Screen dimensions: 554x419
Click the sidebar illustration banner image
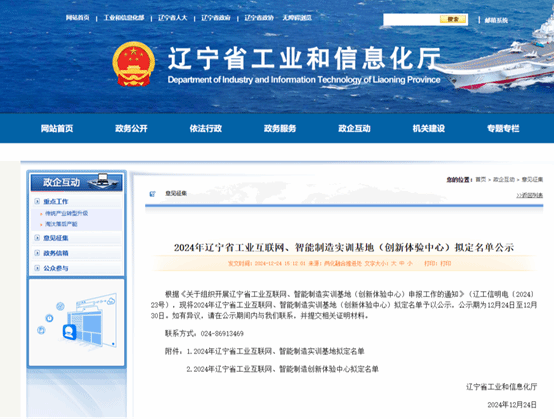[x=77, y=323]
